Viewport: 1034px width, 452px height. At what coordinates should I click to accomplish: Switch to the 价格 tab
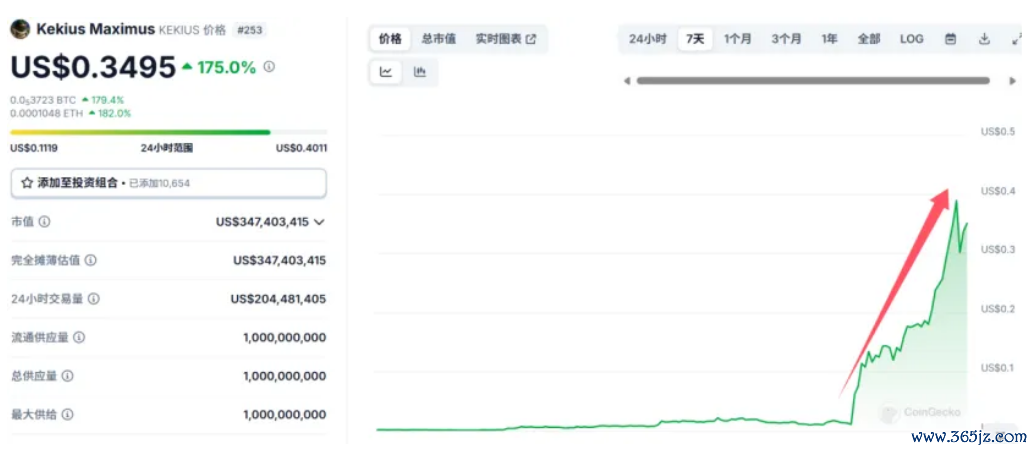tap(390, 39)
